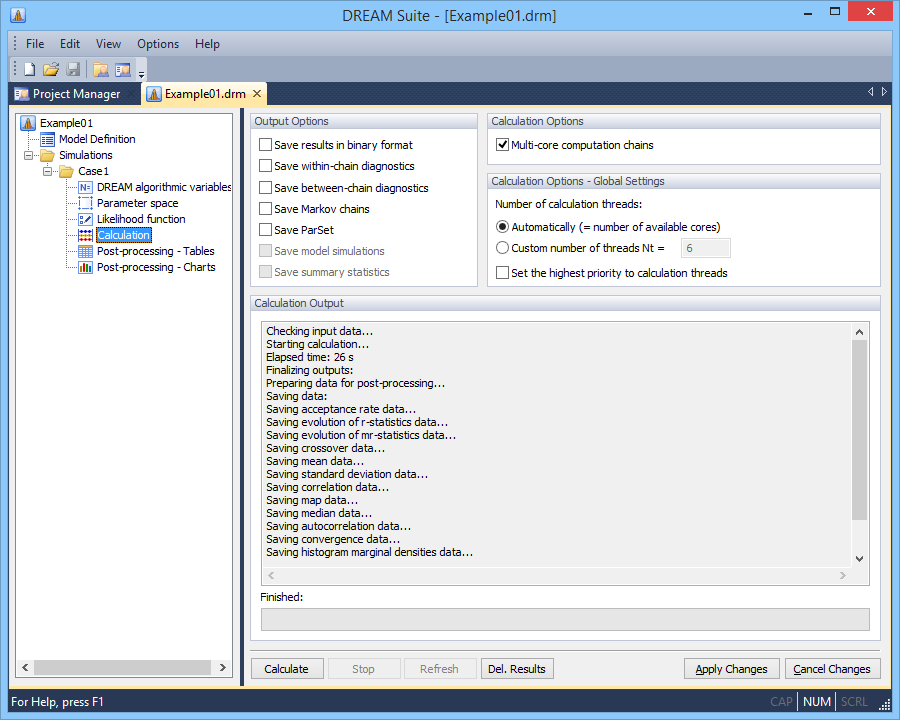
Task: Click the Apply Changes button
Action: [731, 669]
